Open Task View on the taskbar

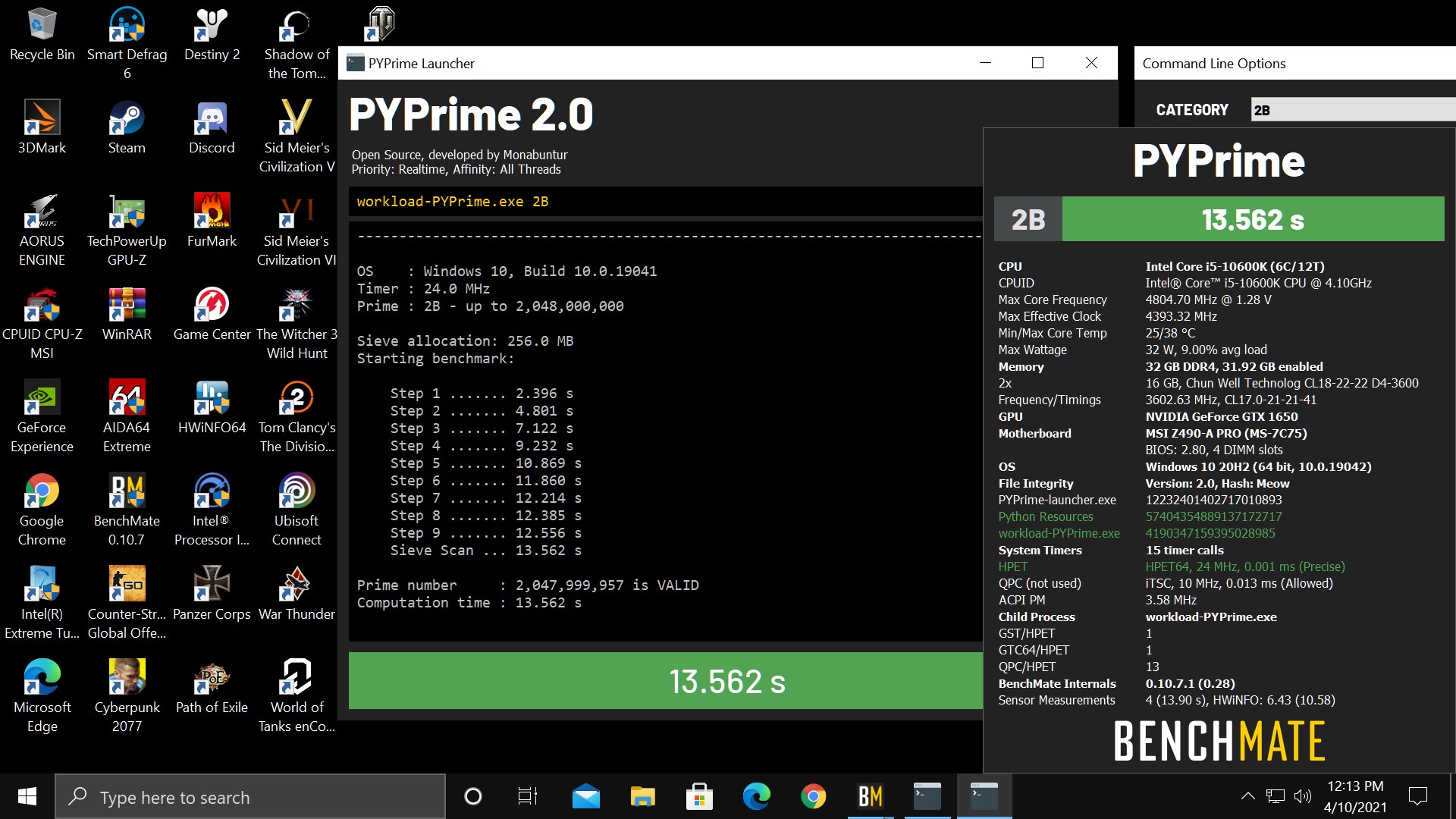tap(528, 796)
